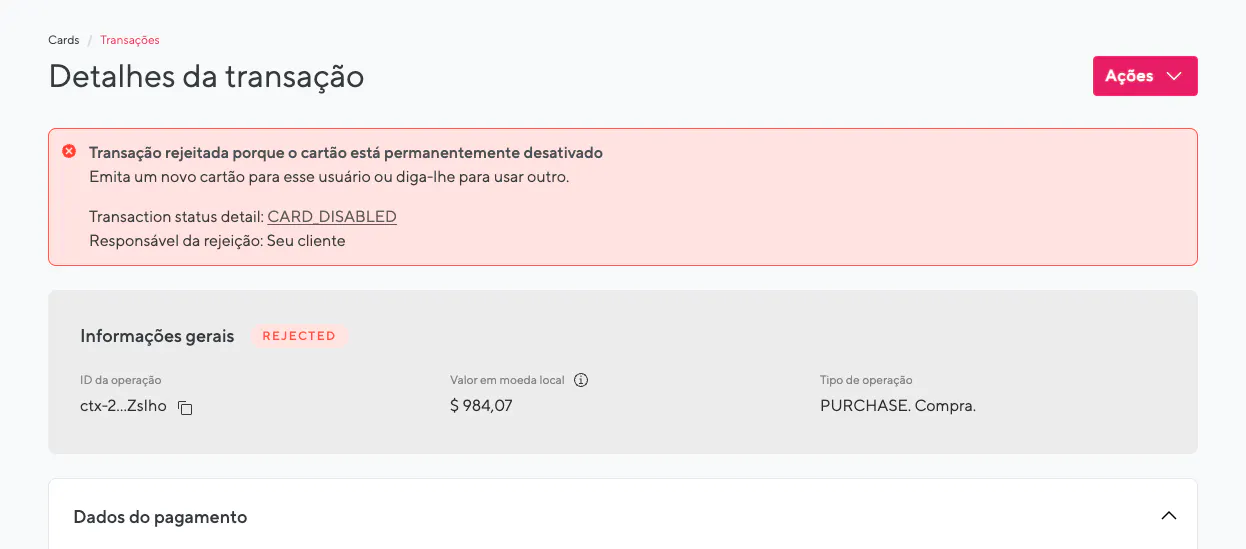
Task: Select the ctx-2...Zslho operation ID text
Action: point(123,406)
